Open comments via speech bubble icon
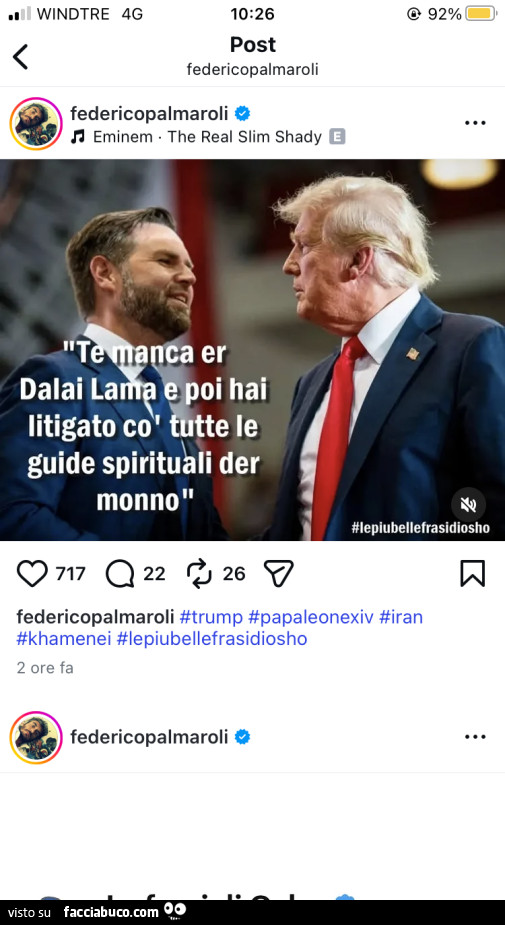This screenshot has height=925, width=505. (x=120, y=573)
